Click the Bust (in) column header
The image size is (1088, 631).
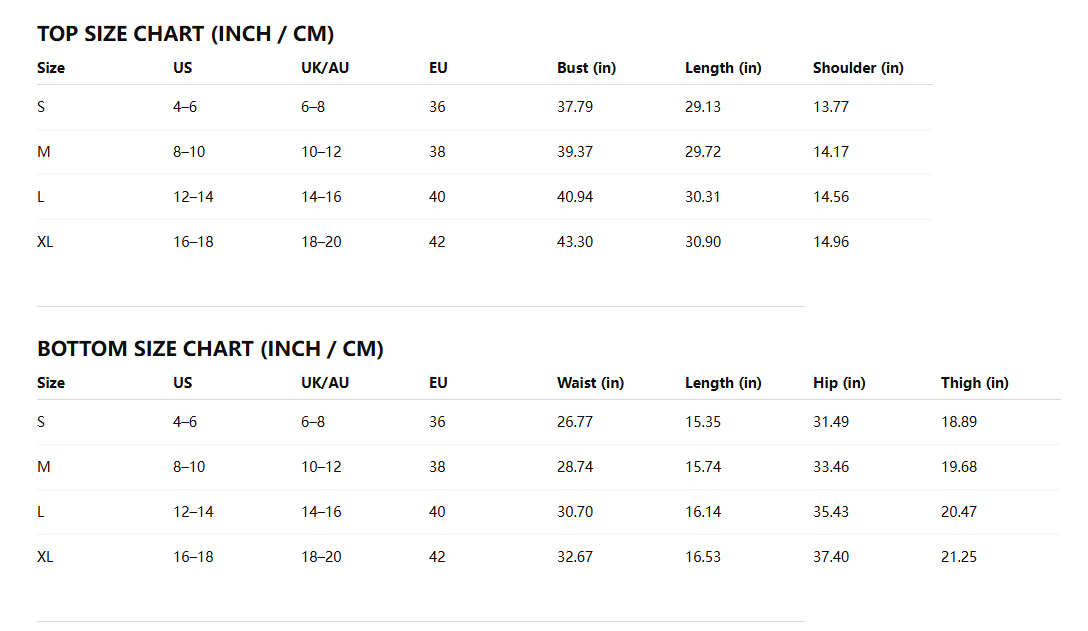(x=586, y=68)
